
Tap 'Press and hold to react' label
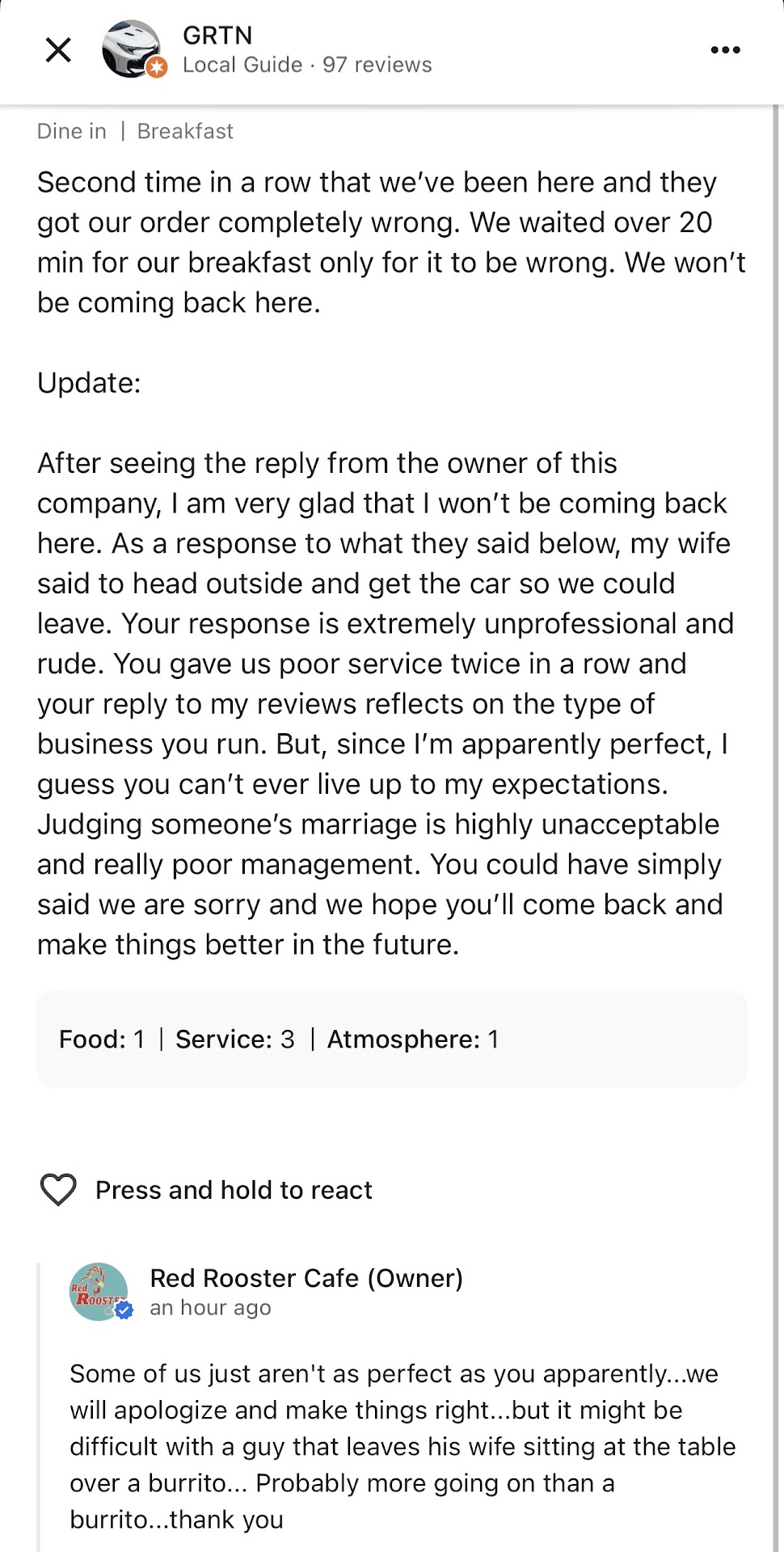(x=234, y=1190)
